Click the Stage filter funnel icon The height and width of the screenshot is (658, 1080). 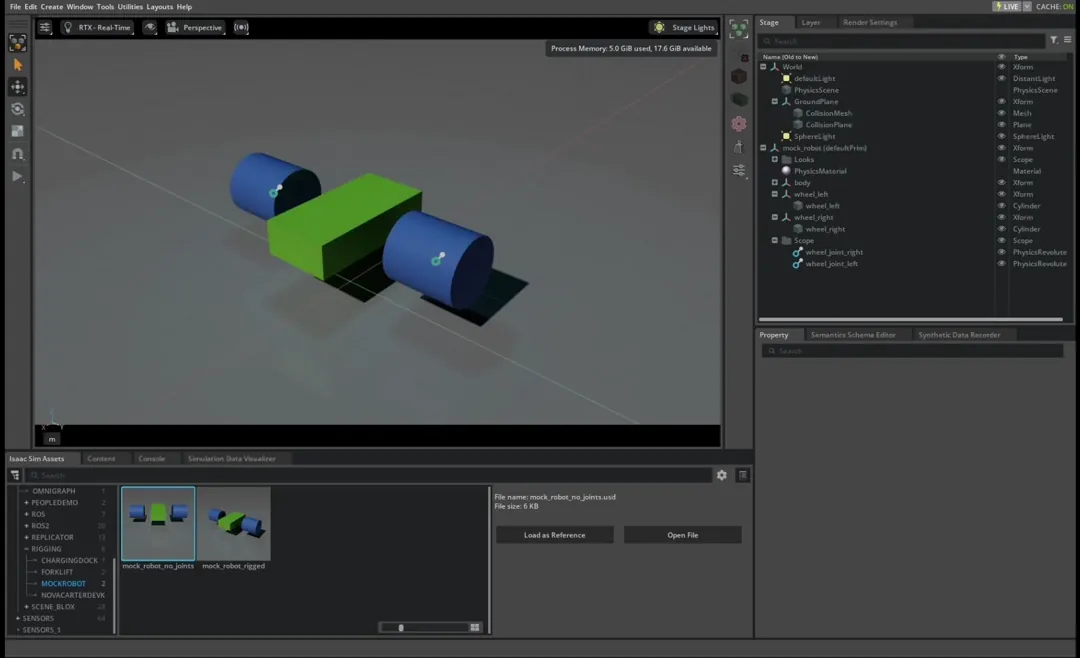point(1053,41)
